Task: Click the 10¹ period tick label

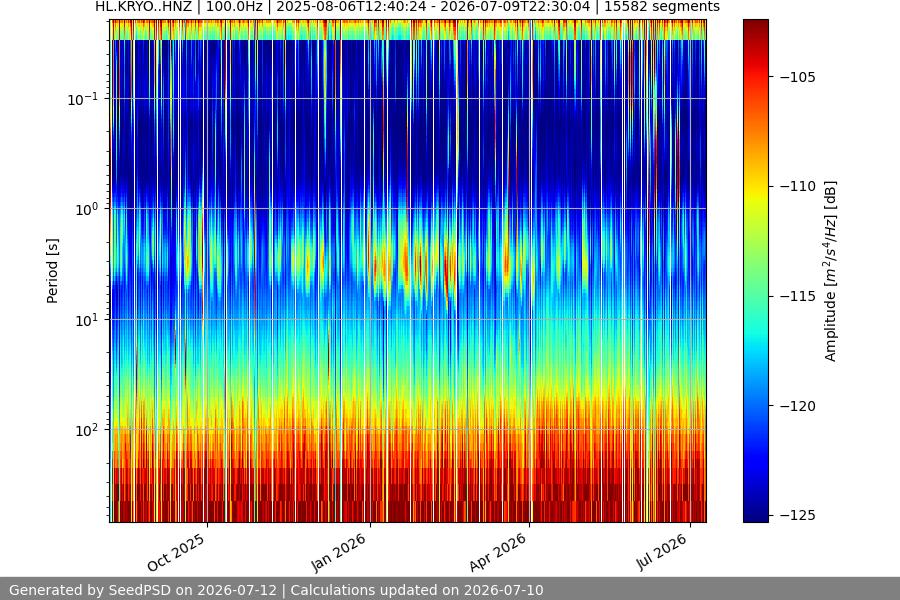Action: (86, 320)
